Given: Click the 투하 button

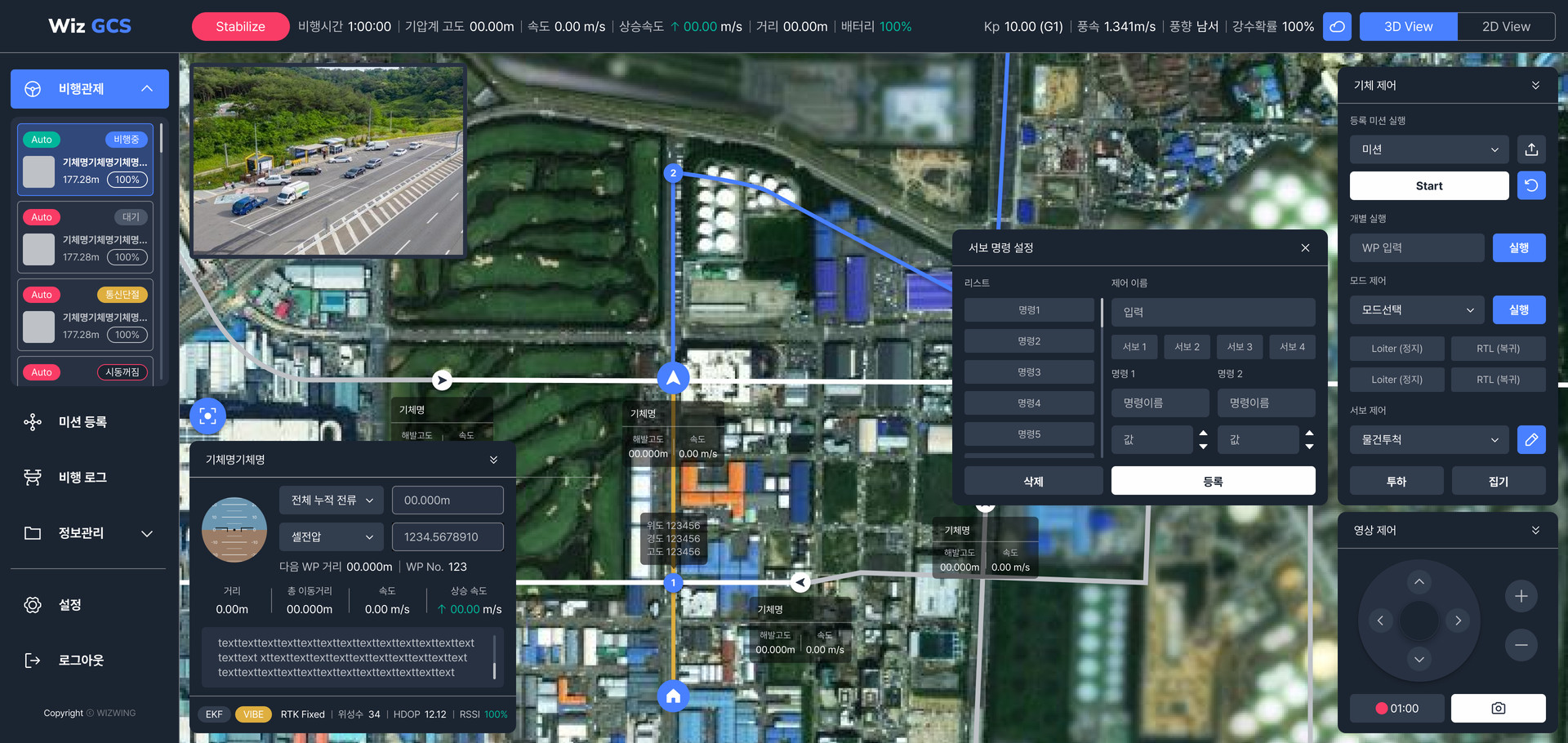Looking at the screenshot, I should coord(1396,481).
